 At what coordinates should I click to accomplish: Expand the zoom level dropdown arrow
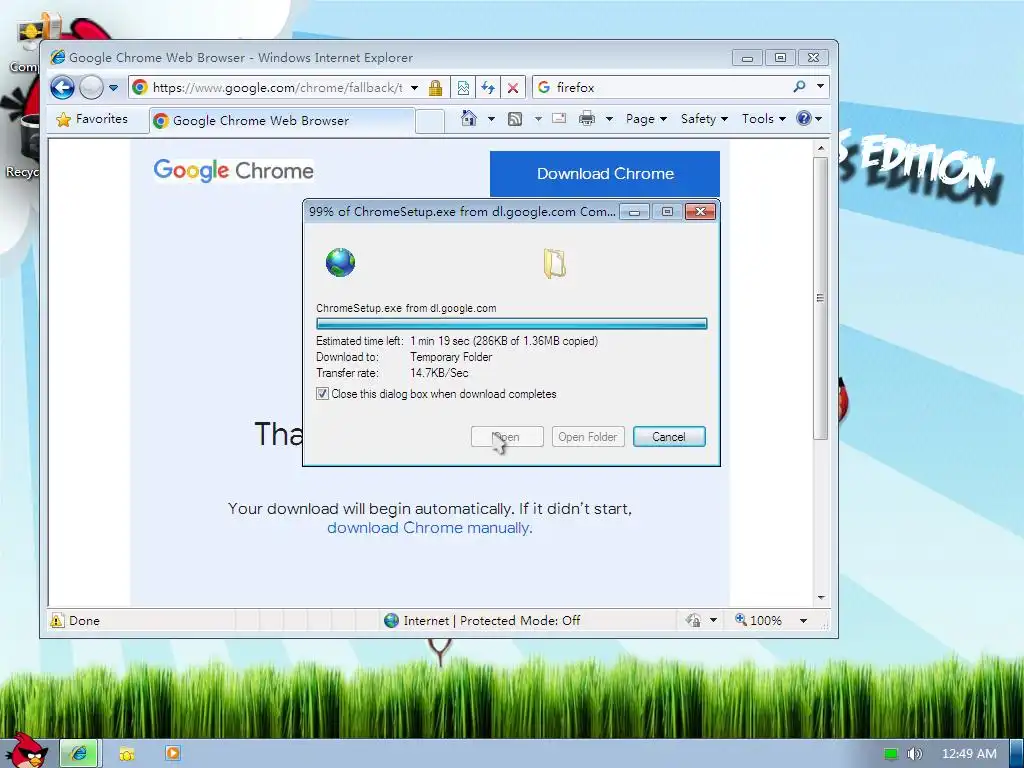point(803,620)
